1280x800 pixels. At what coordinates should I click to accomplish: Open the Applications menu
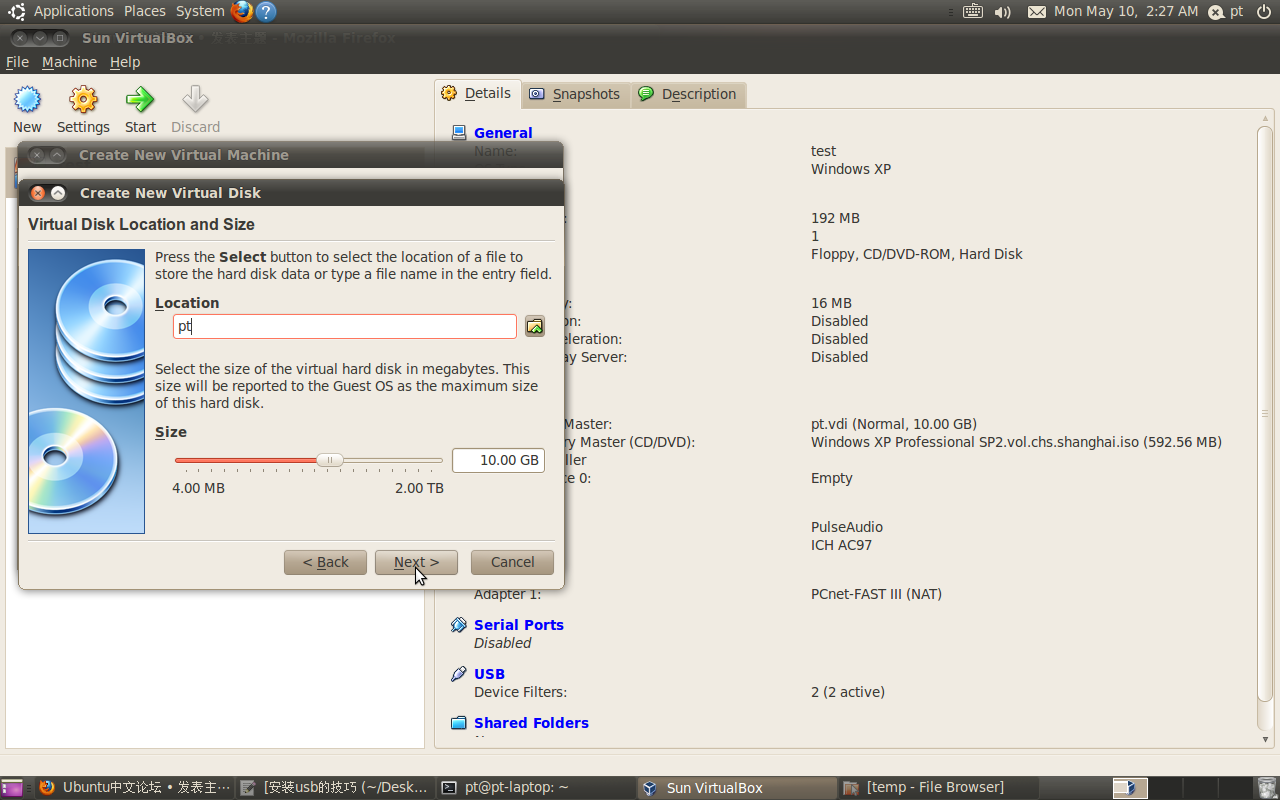pos(74,11)
